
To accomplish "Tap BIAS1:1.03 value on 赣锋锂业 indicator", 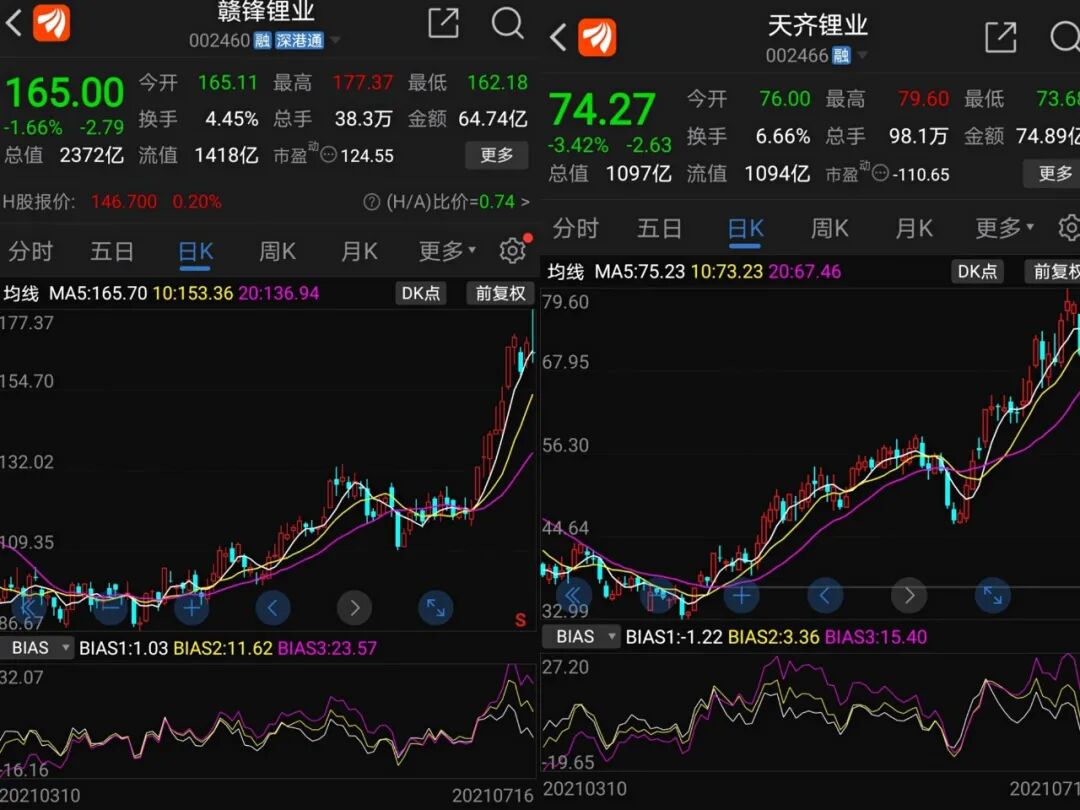I will (x=123, y=648).
